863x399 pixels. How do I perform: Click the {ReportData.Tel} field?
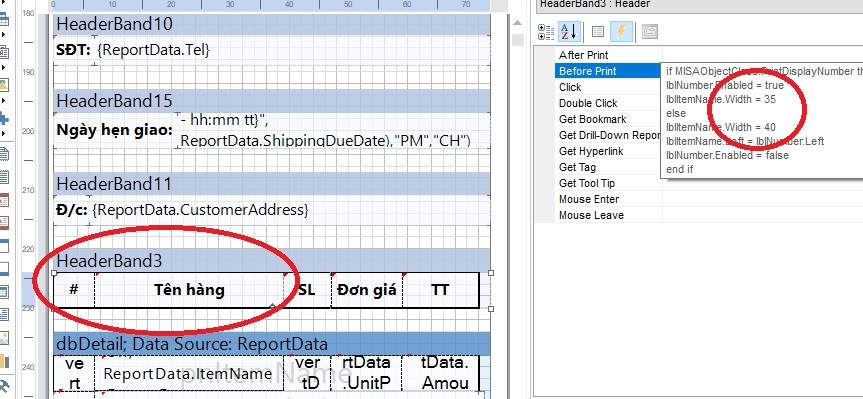[154, 50]
